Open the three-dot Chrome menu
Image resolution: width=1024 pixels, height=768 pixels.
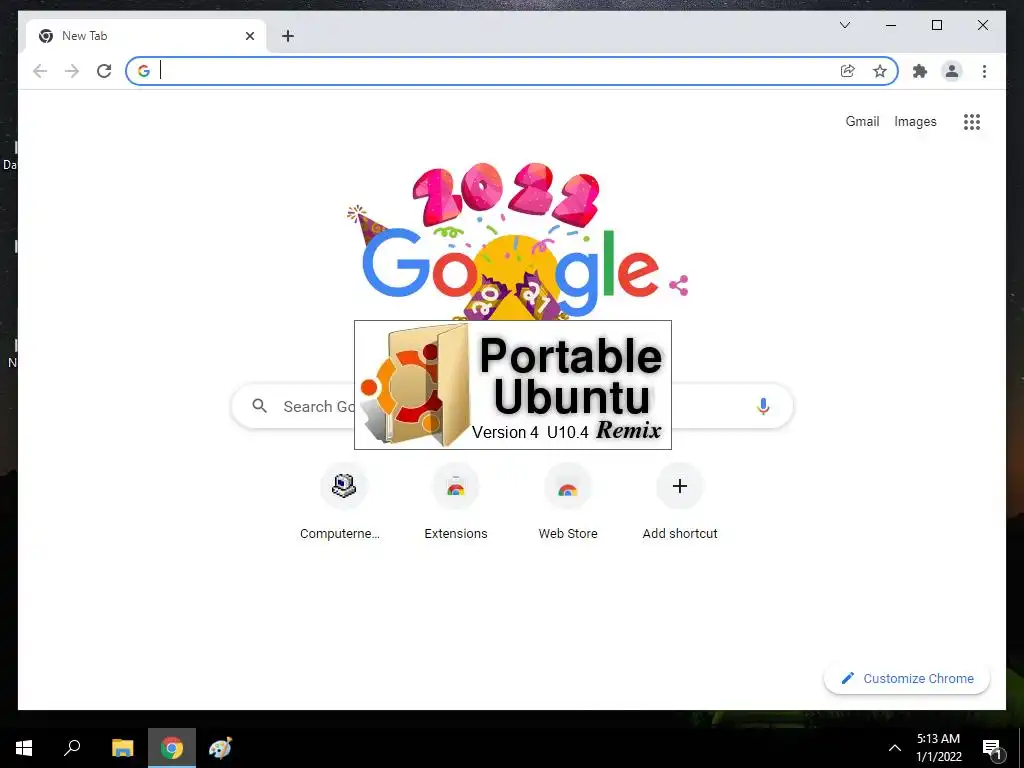point(984,71)
